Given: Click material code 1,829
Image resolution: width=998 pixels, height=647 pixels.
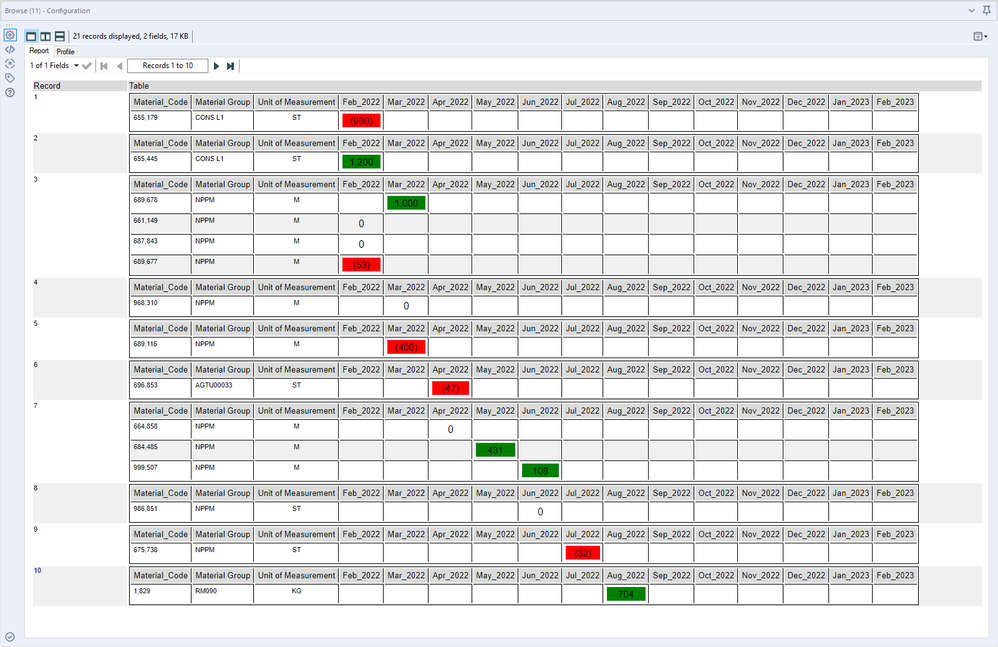Looking at the screenshot, I should click(x=141, y=591).
